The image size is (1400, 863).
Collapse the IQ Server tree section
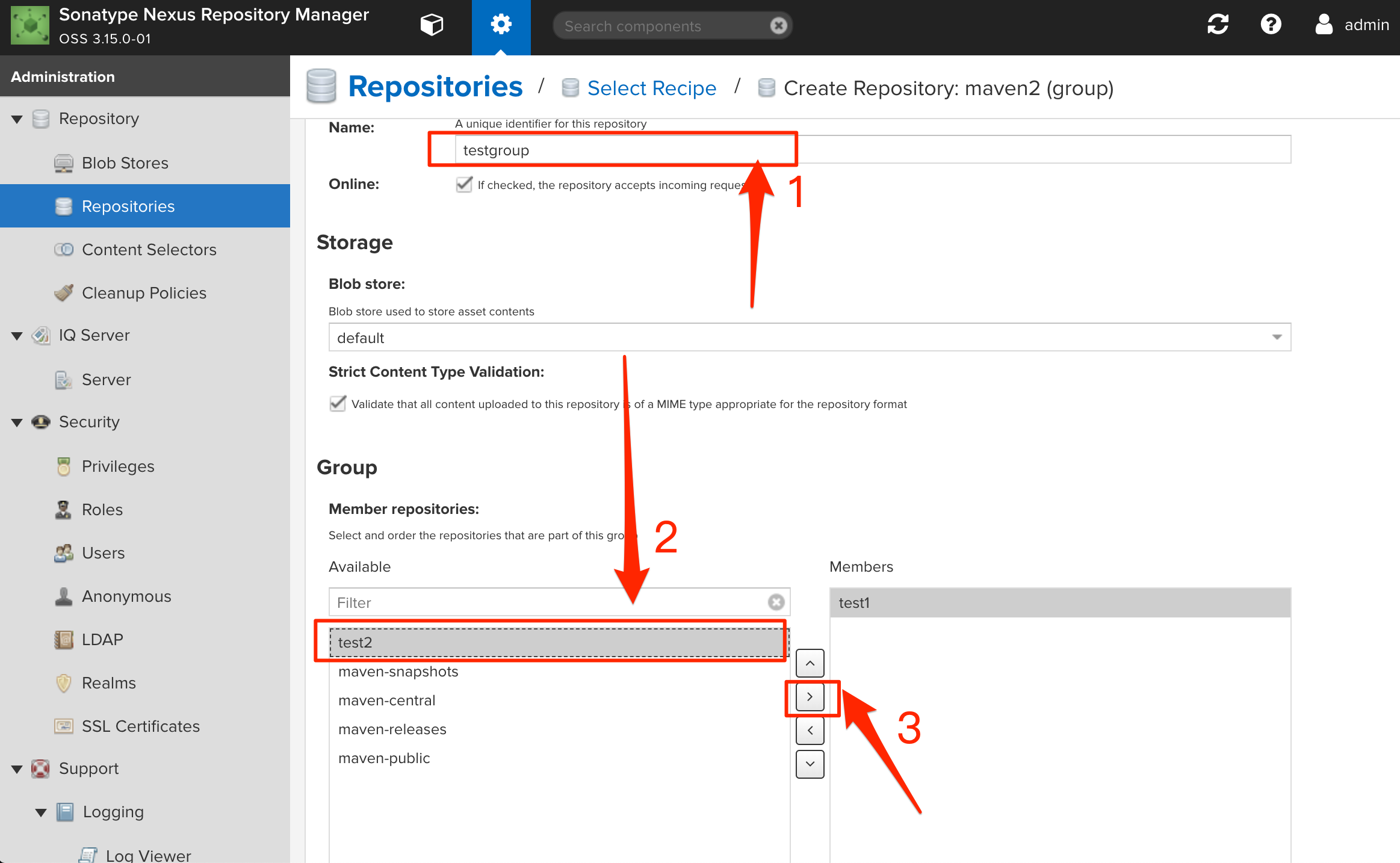click(17, 336)
